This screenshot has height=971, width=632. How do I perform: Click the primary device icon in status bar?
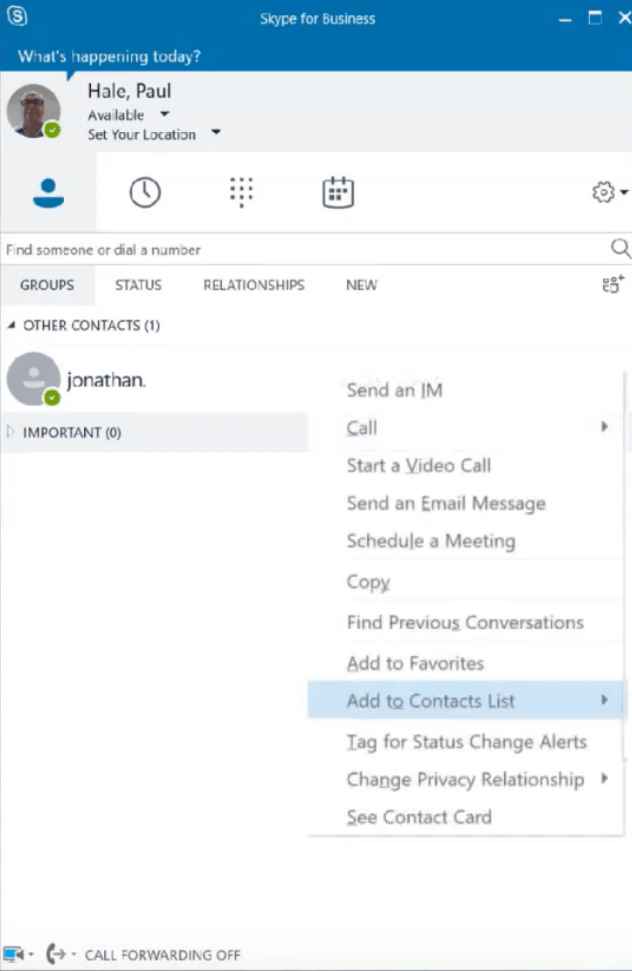point(14,954)
